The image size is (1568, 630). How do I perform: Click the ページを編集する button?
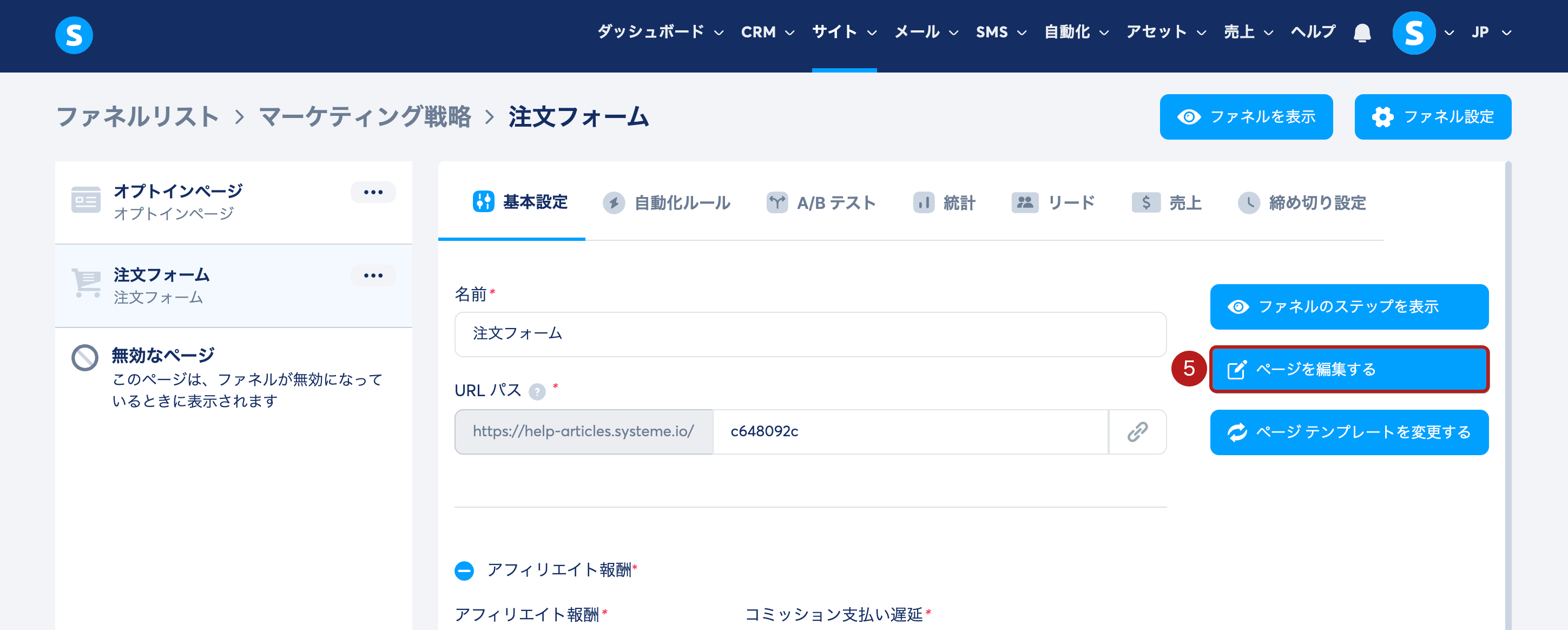(1349, 370)
